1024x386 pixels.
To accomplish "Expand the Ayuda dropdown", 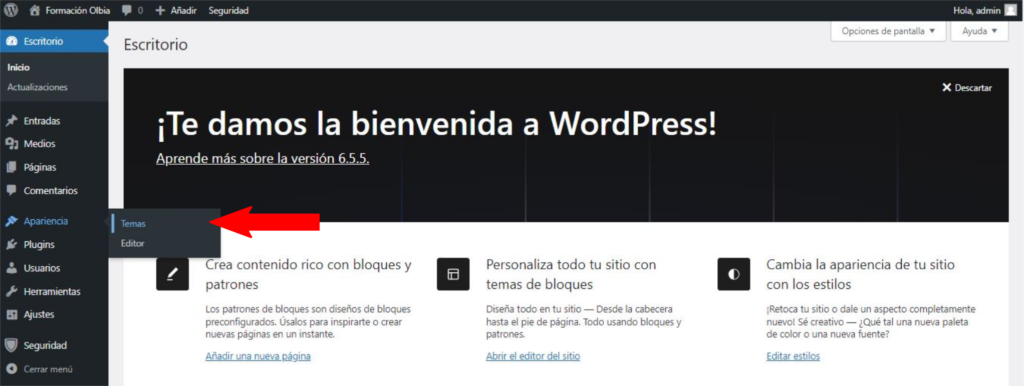I will (980, 31).
